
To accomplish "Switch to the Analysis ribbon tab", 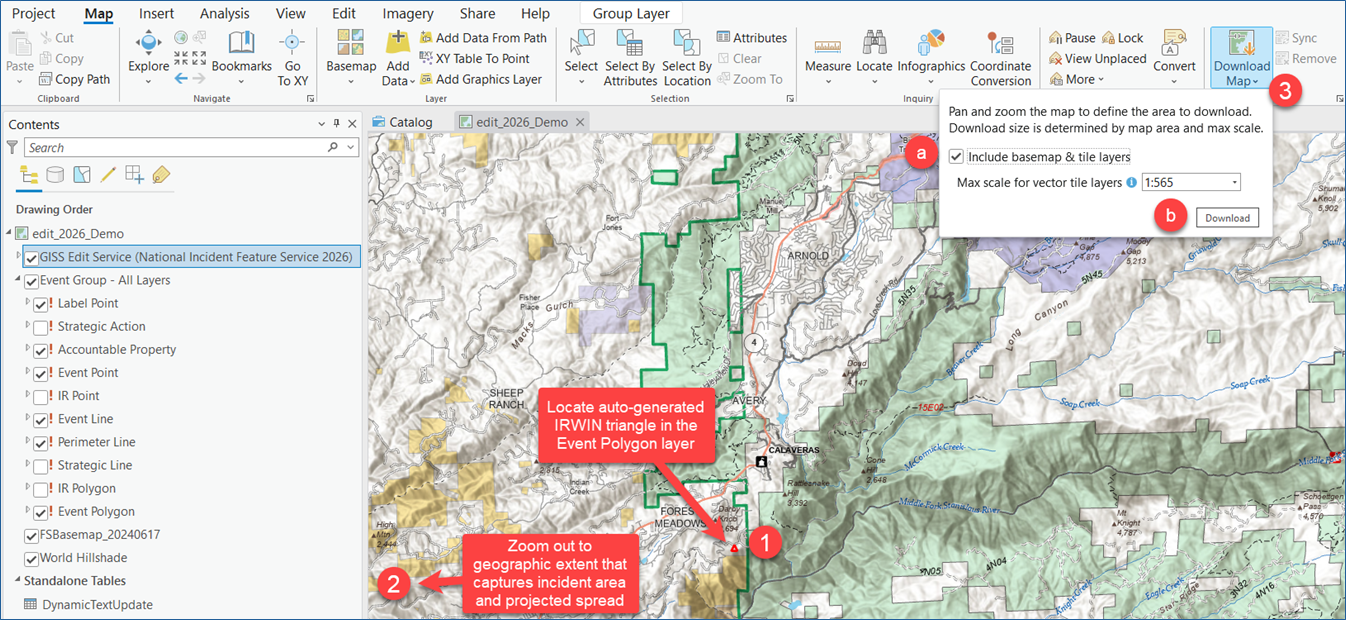I will (224, 14).
